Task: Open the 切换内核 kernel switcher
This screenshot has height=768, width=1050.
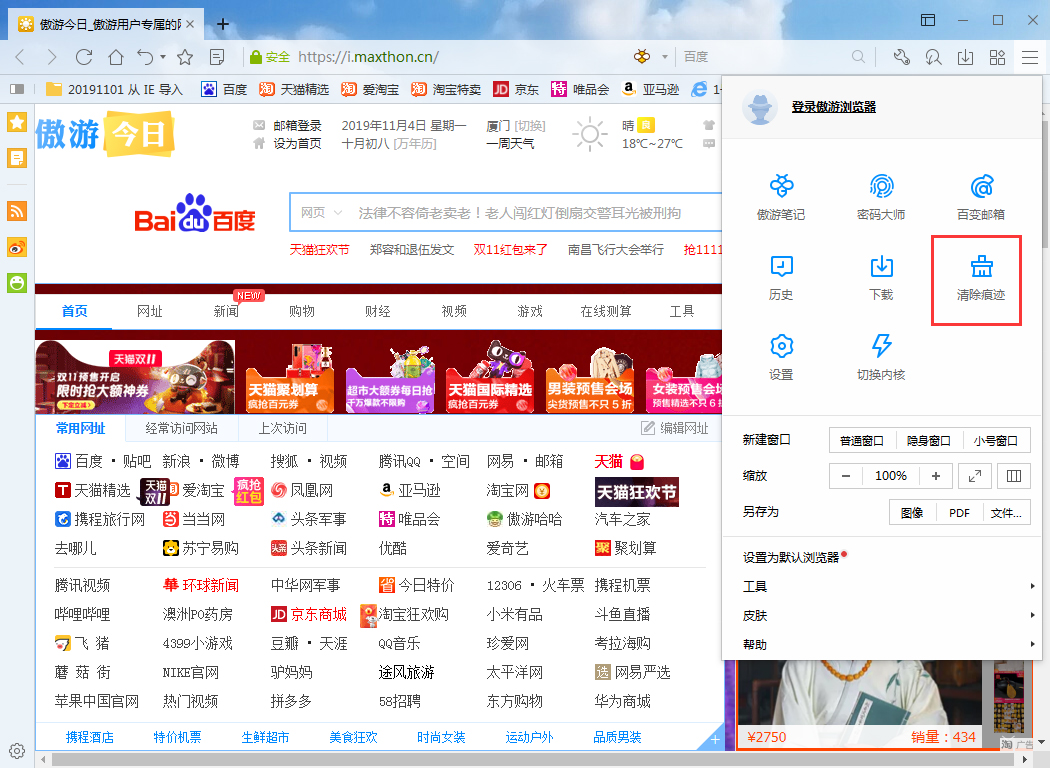Action: 880,356
